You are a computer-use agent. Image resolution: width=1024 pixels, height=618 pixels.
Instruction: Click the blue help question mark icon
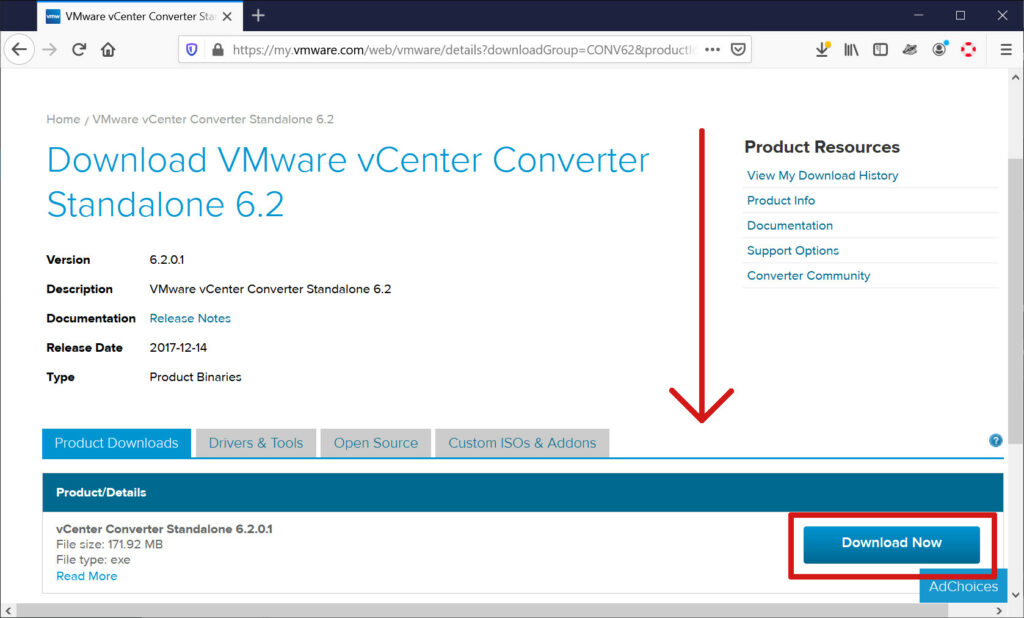995,440
